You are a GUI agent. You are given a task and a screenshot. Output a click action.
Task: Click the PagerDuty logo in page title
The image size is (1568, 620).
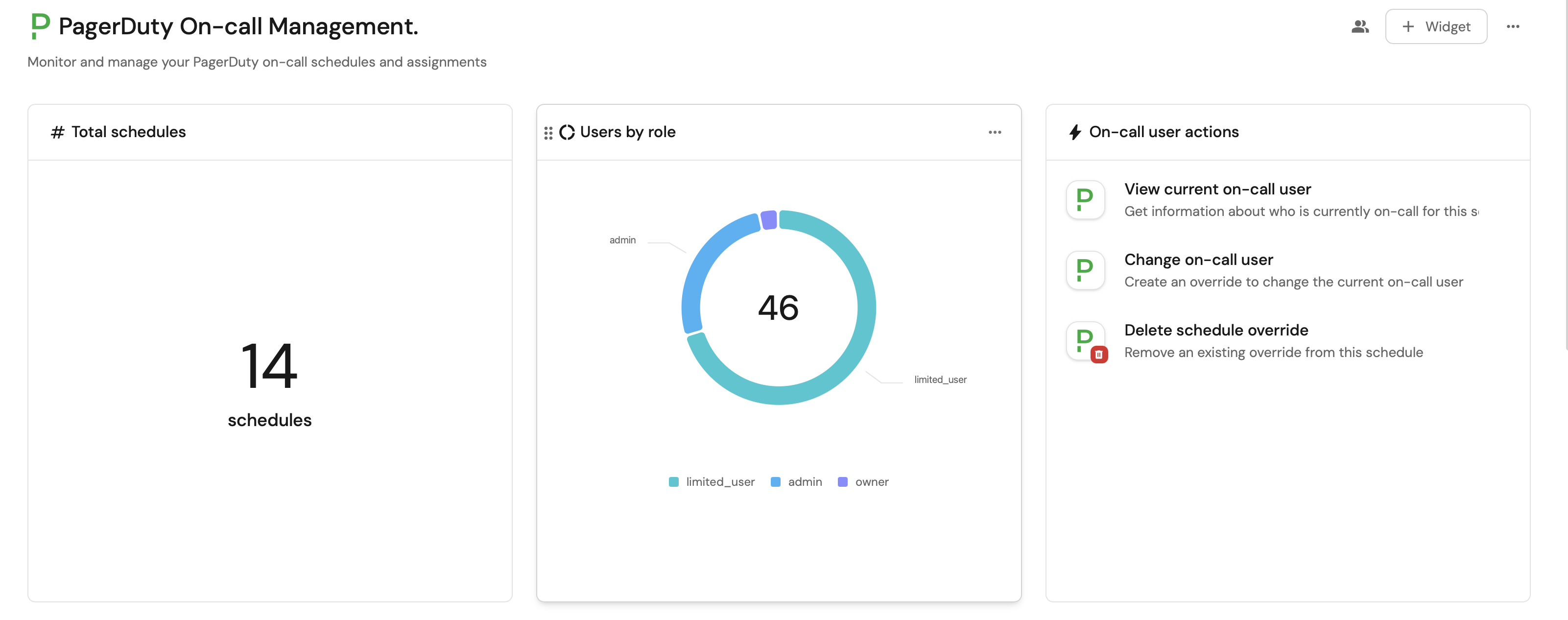tap(40, 26)
